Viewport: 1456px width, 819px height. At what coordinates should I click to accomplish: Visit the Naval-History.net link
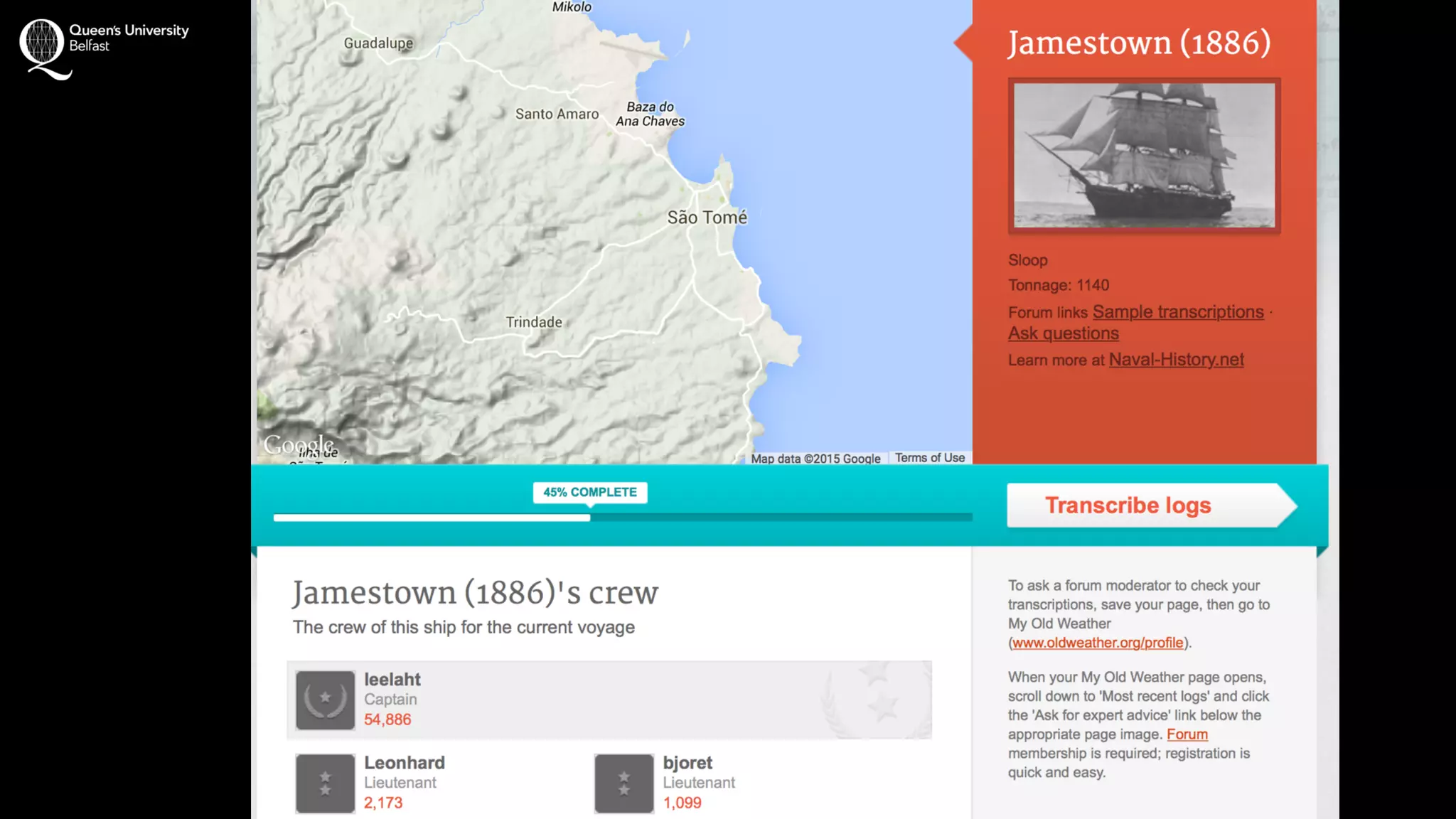pos(1176,360)
